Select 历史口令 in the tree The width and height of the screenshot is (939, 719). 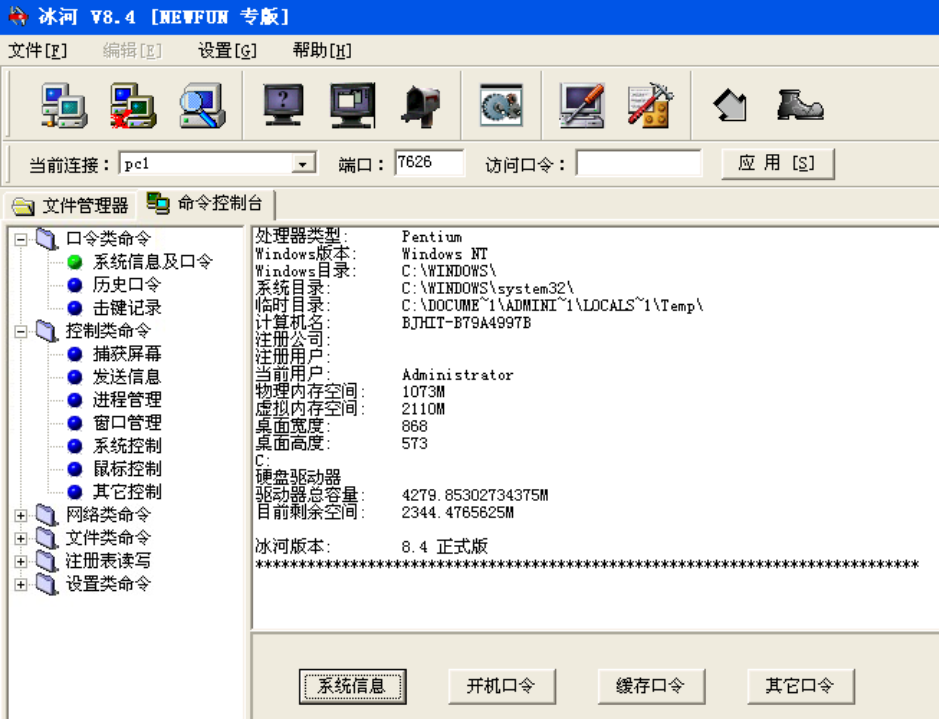click(127, 284)
